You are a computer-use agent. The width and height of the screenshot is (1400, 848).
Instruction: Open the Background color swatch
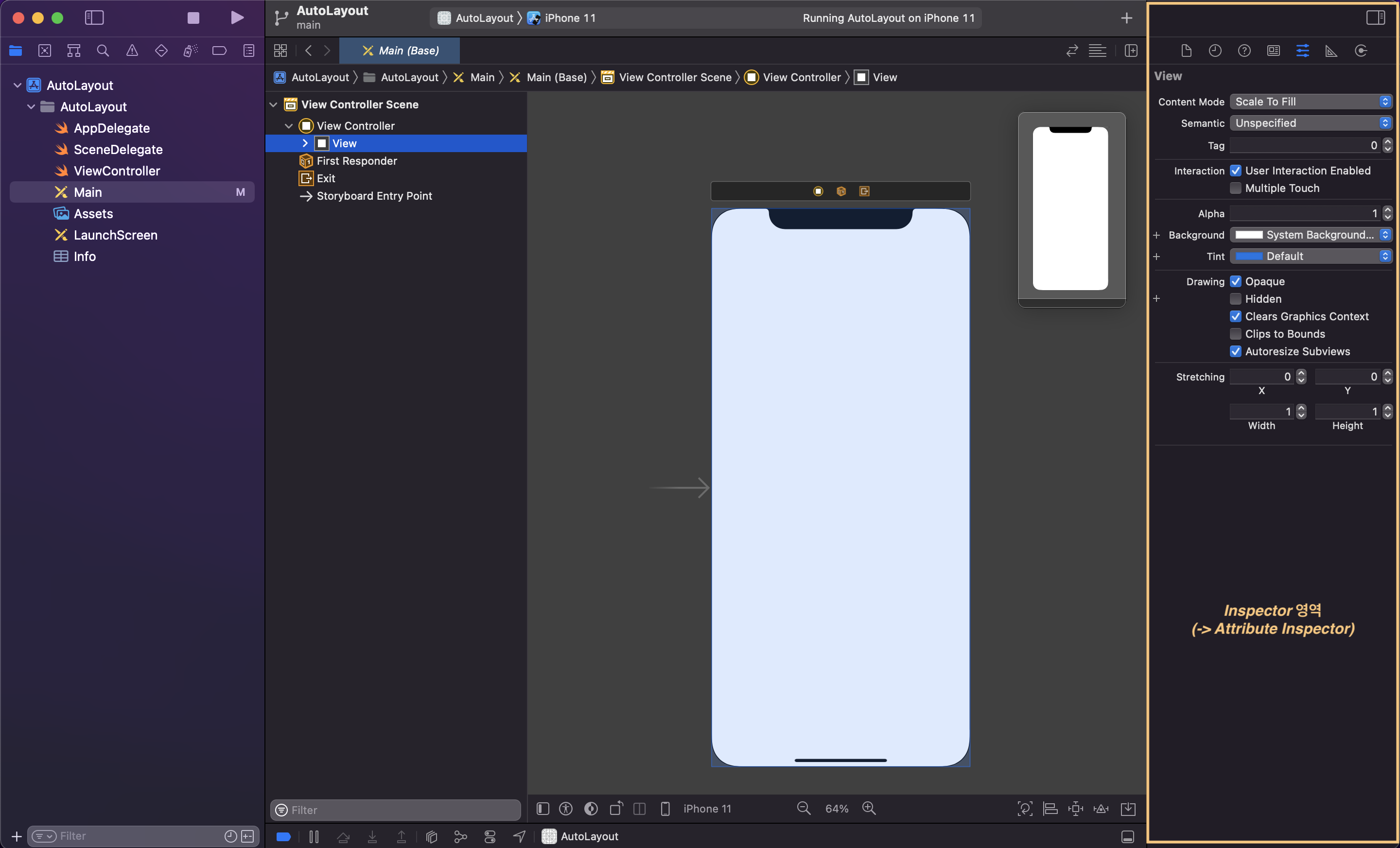coord(1249,235)
